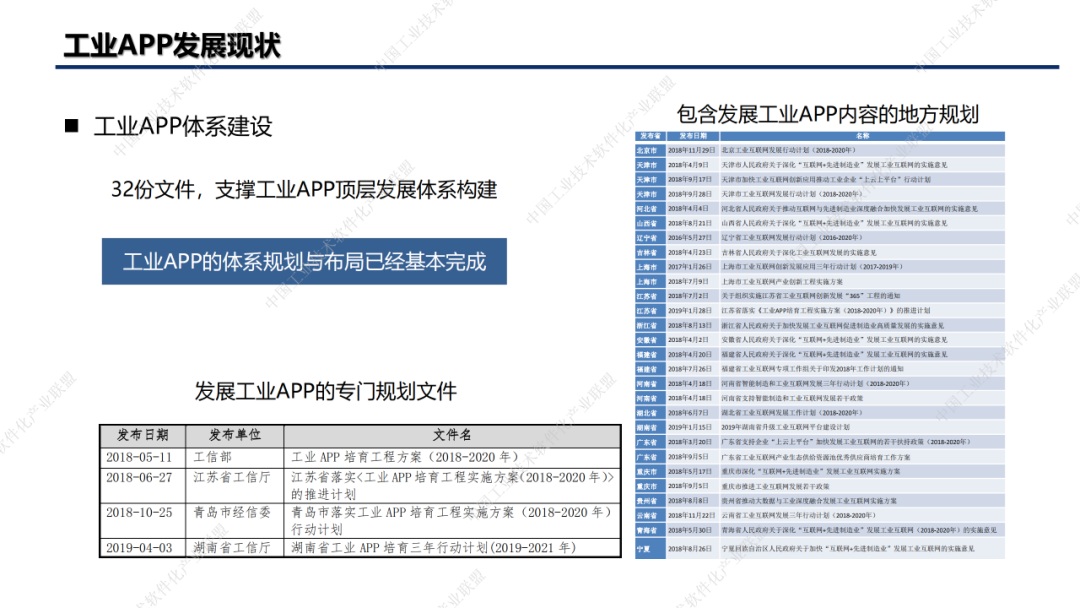Image resolution: width=1080 pixels, height=608 pixels.
Task: Select the date 2018年8月8日
Action: (688, 501)
